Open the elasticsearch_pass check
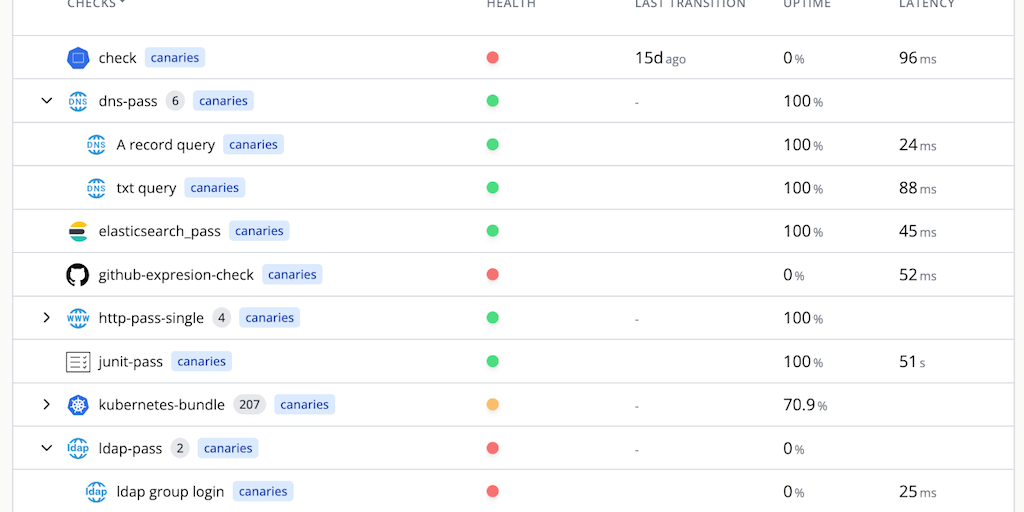The height and width of the screenshot is (512, 1024). point(159,231)
